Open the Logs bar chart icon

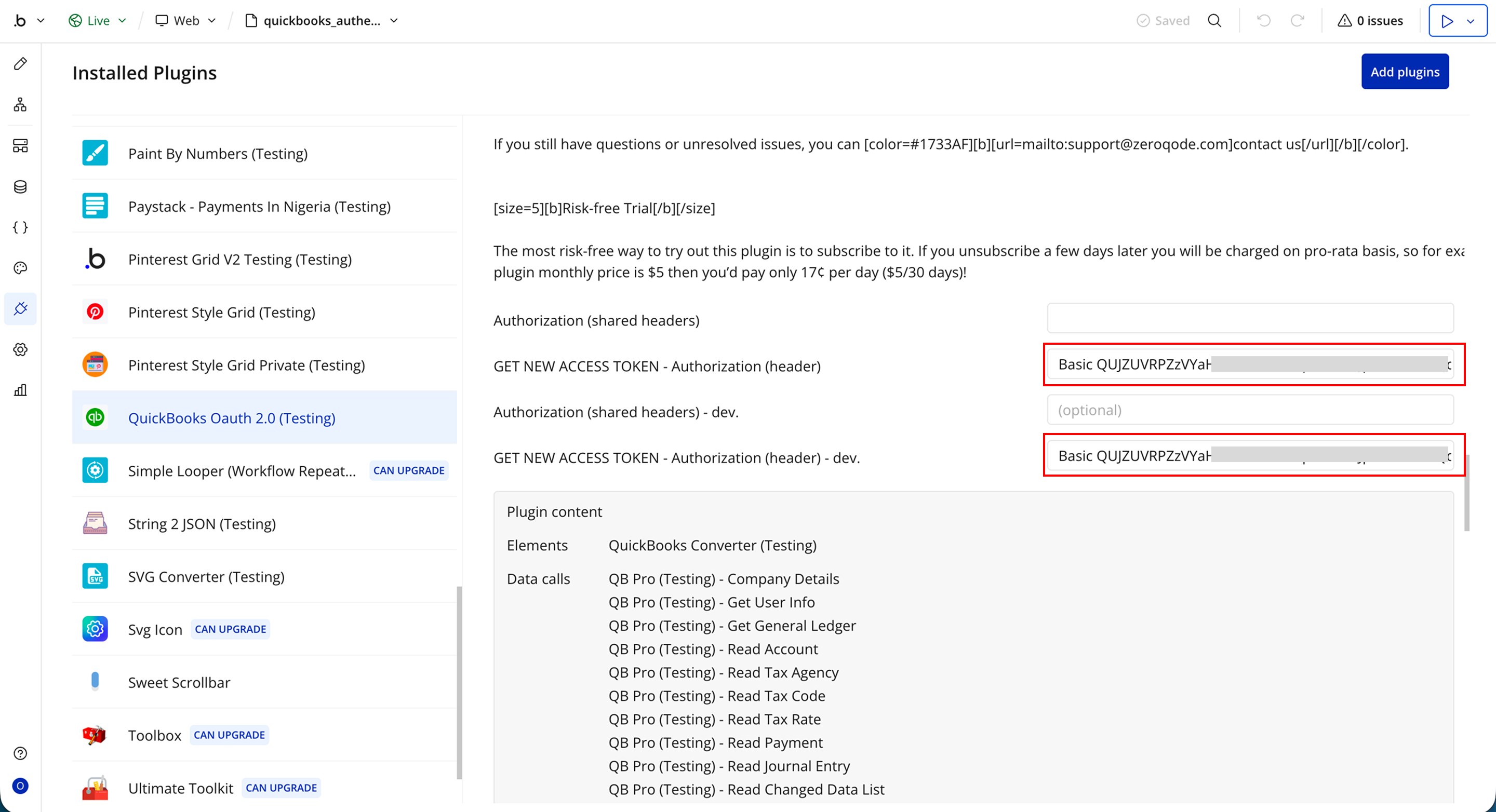pyautogui.click(x=20, y=390)
